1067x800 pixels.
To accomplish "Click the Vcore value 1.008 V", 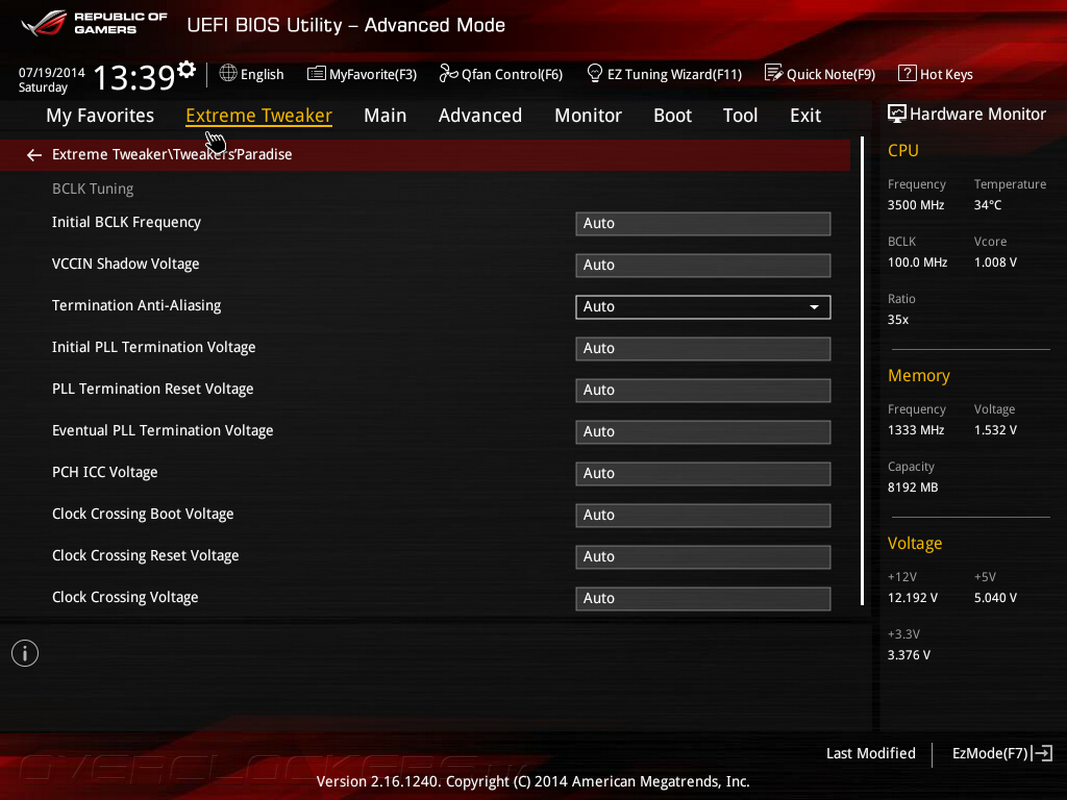I will [995, 263].
